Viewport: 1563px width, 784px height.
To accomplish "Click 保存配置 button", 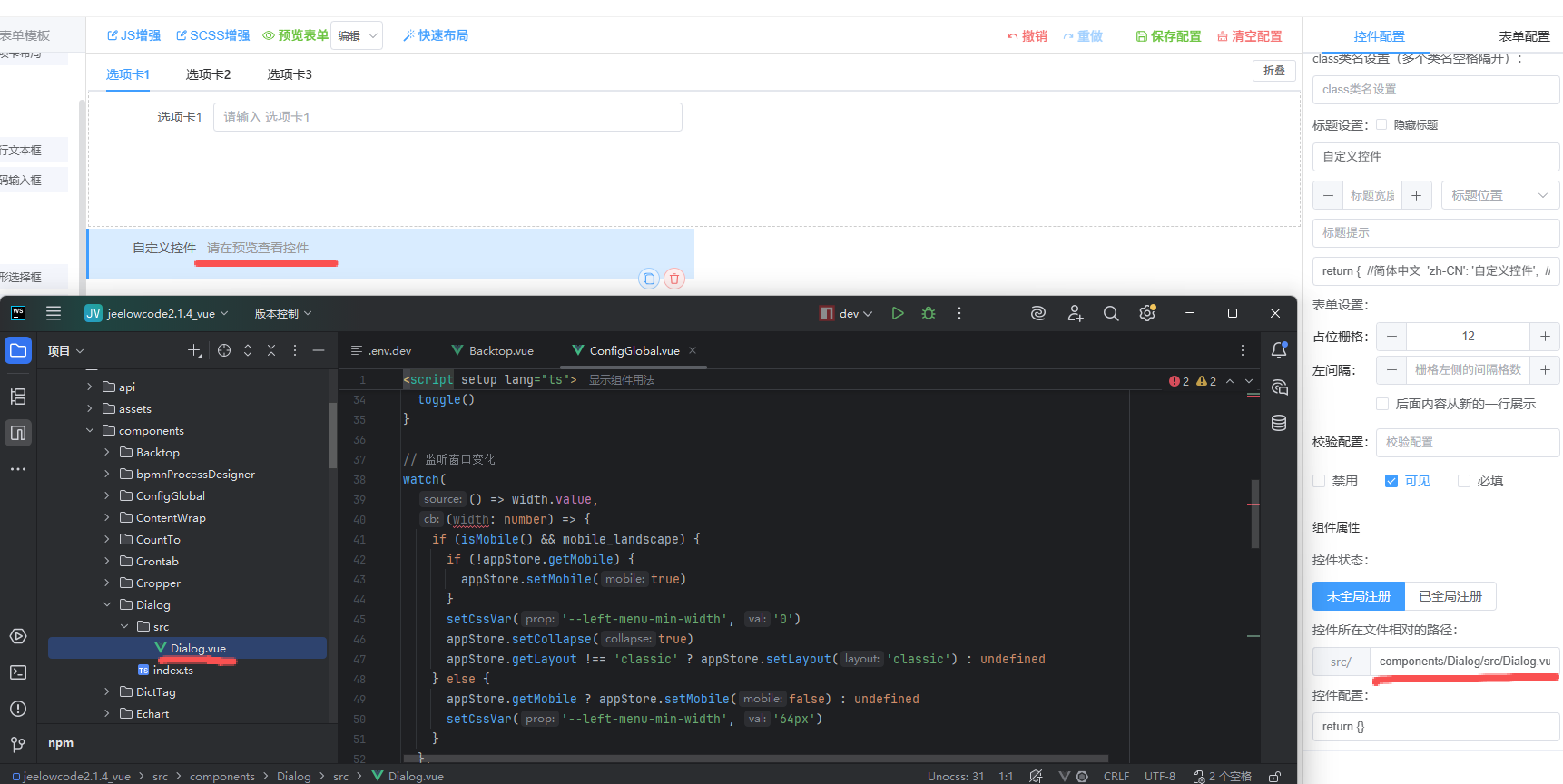I will point(1168,36).
